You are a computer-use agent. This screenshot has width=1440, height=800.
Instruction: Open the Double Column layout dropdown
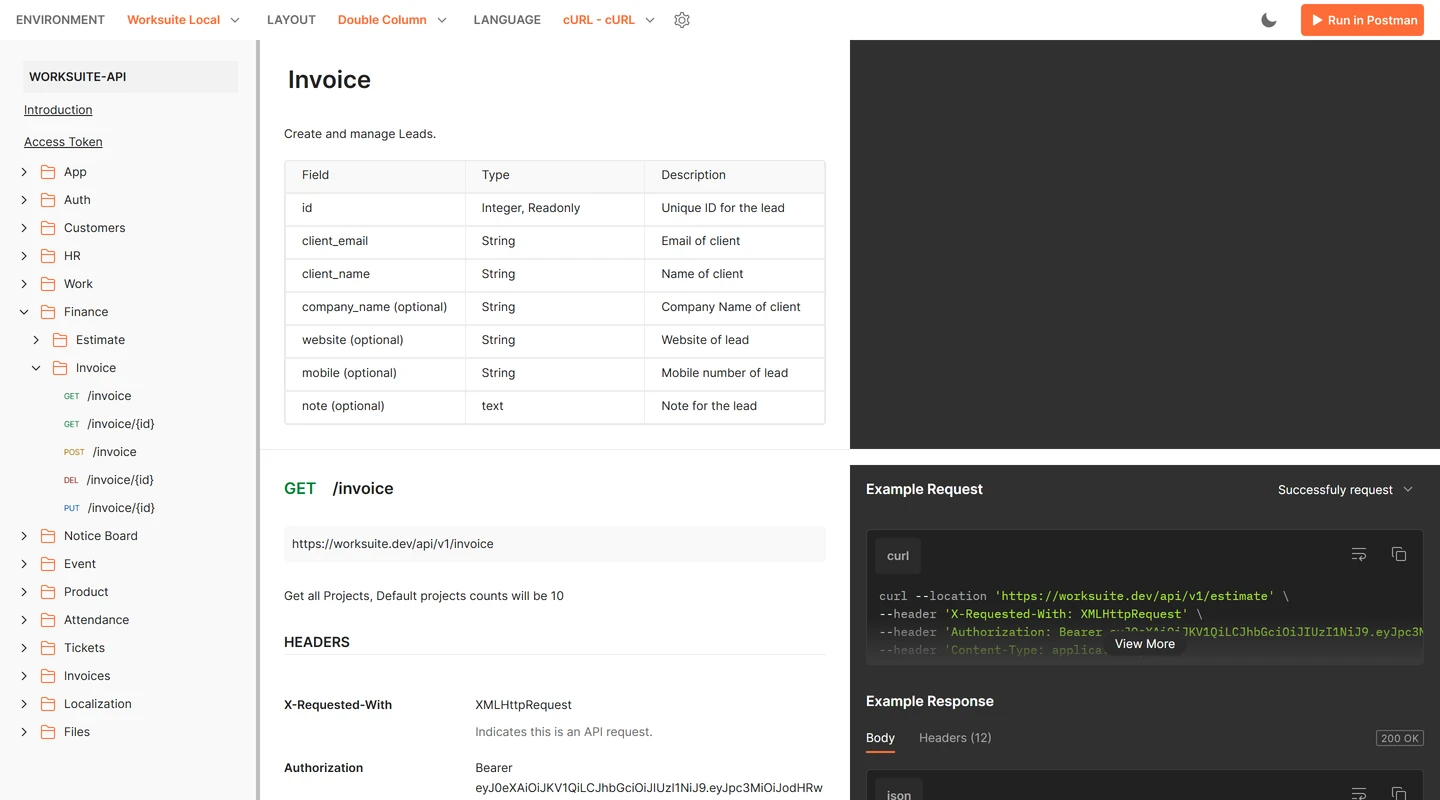392,20
